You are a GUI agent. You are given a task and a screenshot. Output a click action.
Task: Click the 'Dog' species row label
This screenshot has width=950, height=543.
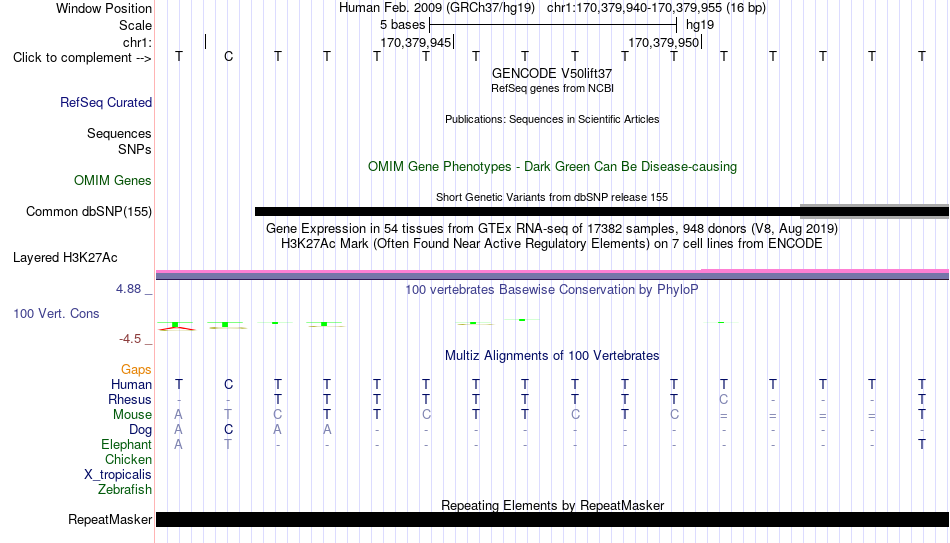[x=140, y=430]
